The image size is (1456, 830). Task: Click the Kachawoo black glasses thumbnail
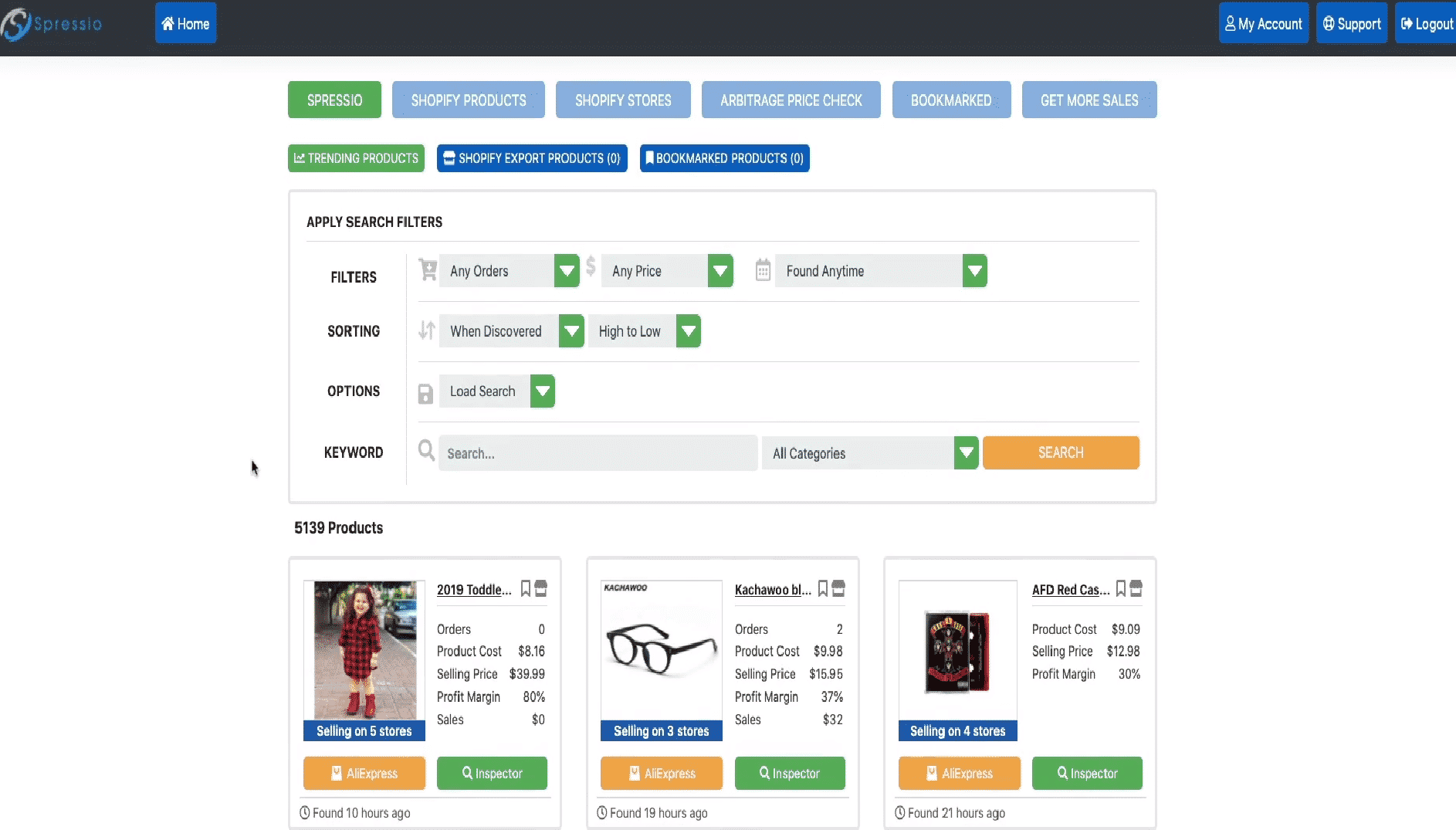[662, 650]
